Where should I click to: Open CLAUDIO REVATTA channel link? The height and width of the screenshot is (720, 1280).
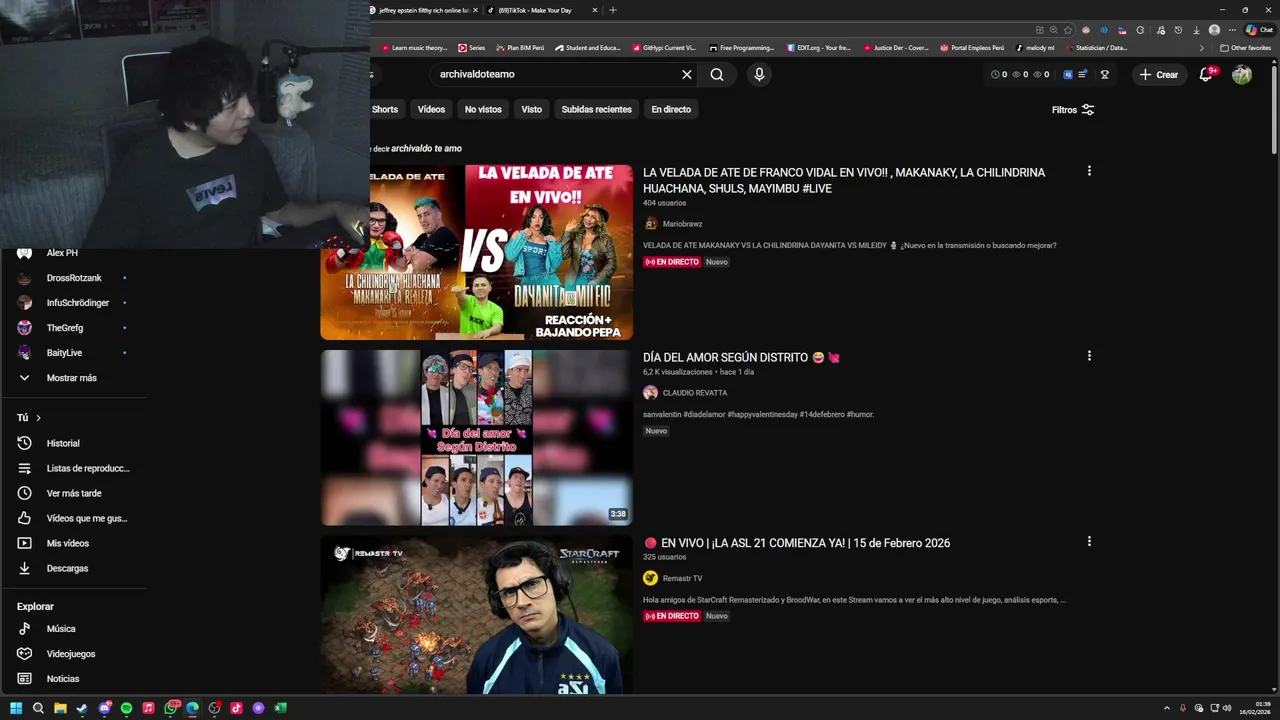pyautogui.click(x=695, y=393)
